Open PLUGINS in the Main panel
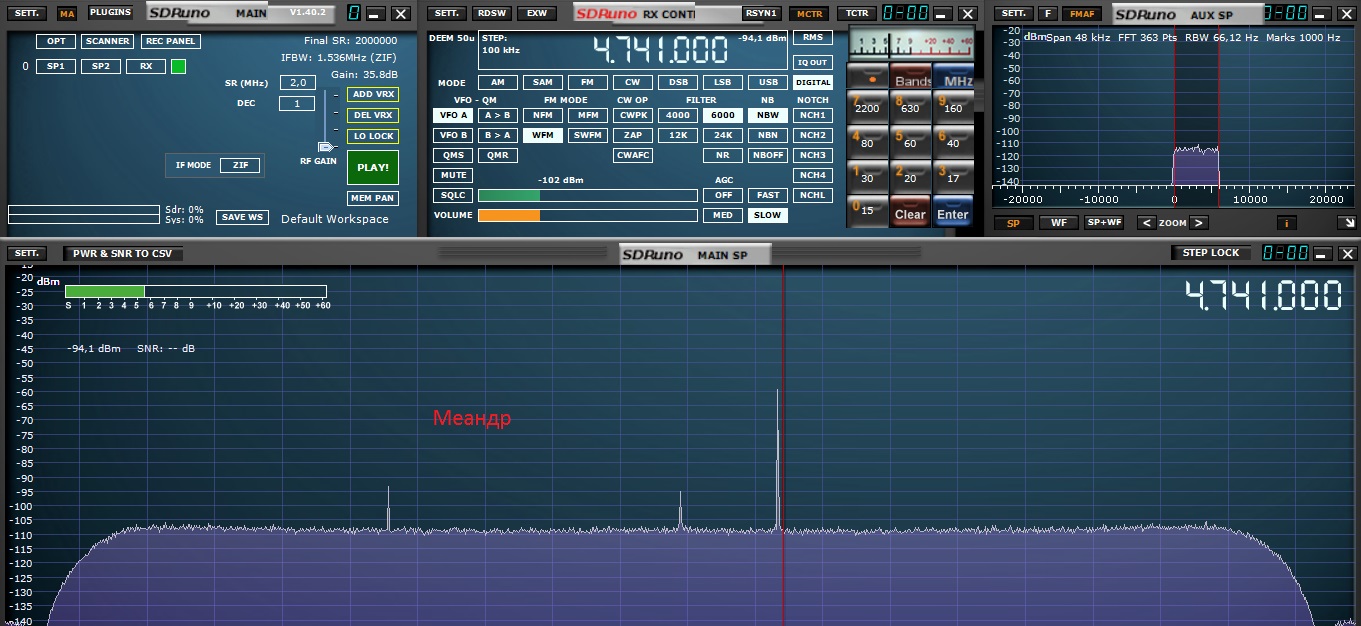Screen dimensions: 1361x626 click(x=110, y=13)
